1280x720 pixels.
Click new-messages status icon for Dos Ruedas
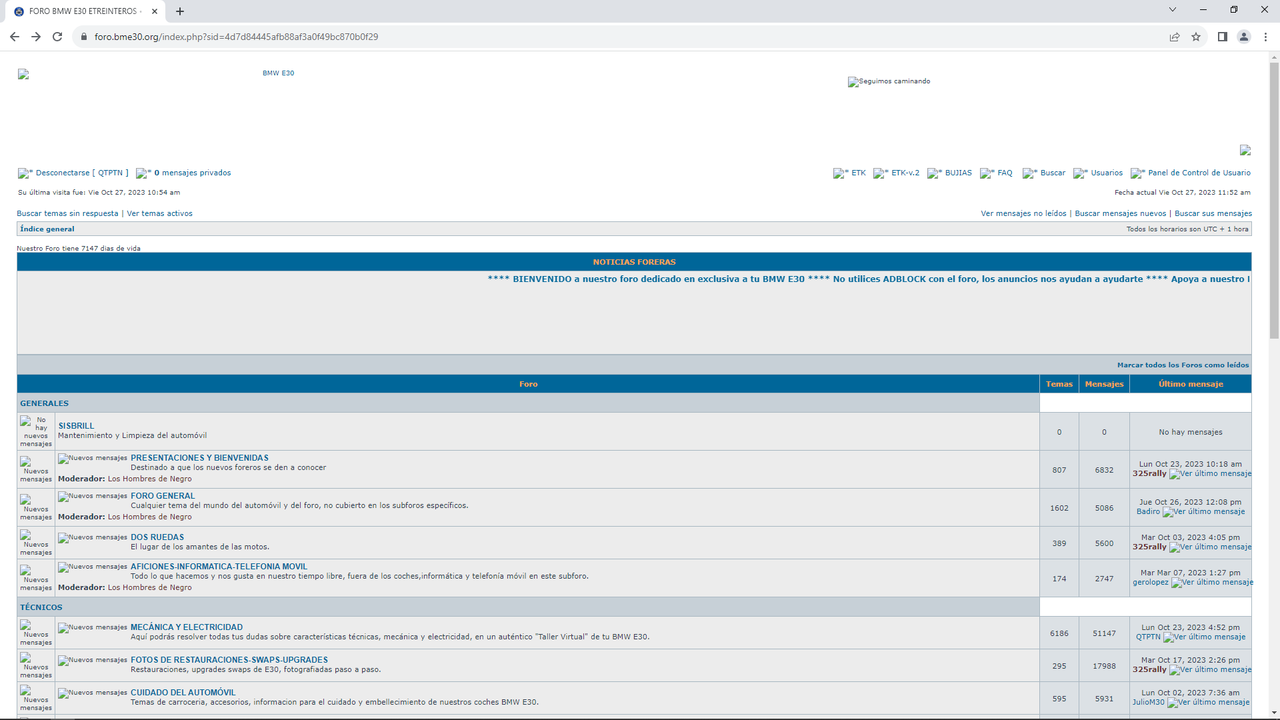36,543
